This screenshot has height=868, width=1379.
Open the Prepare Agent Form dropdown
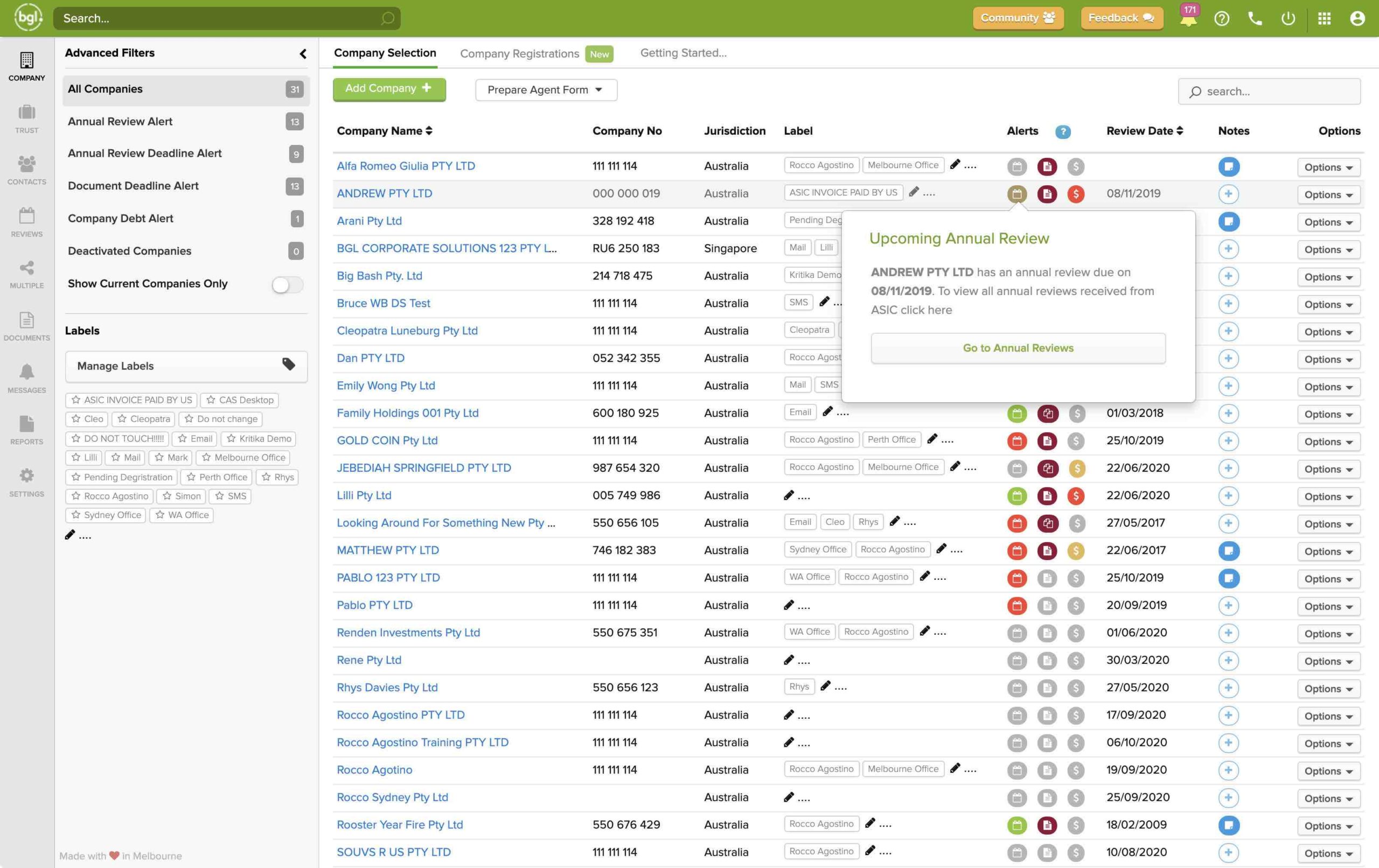545,90
